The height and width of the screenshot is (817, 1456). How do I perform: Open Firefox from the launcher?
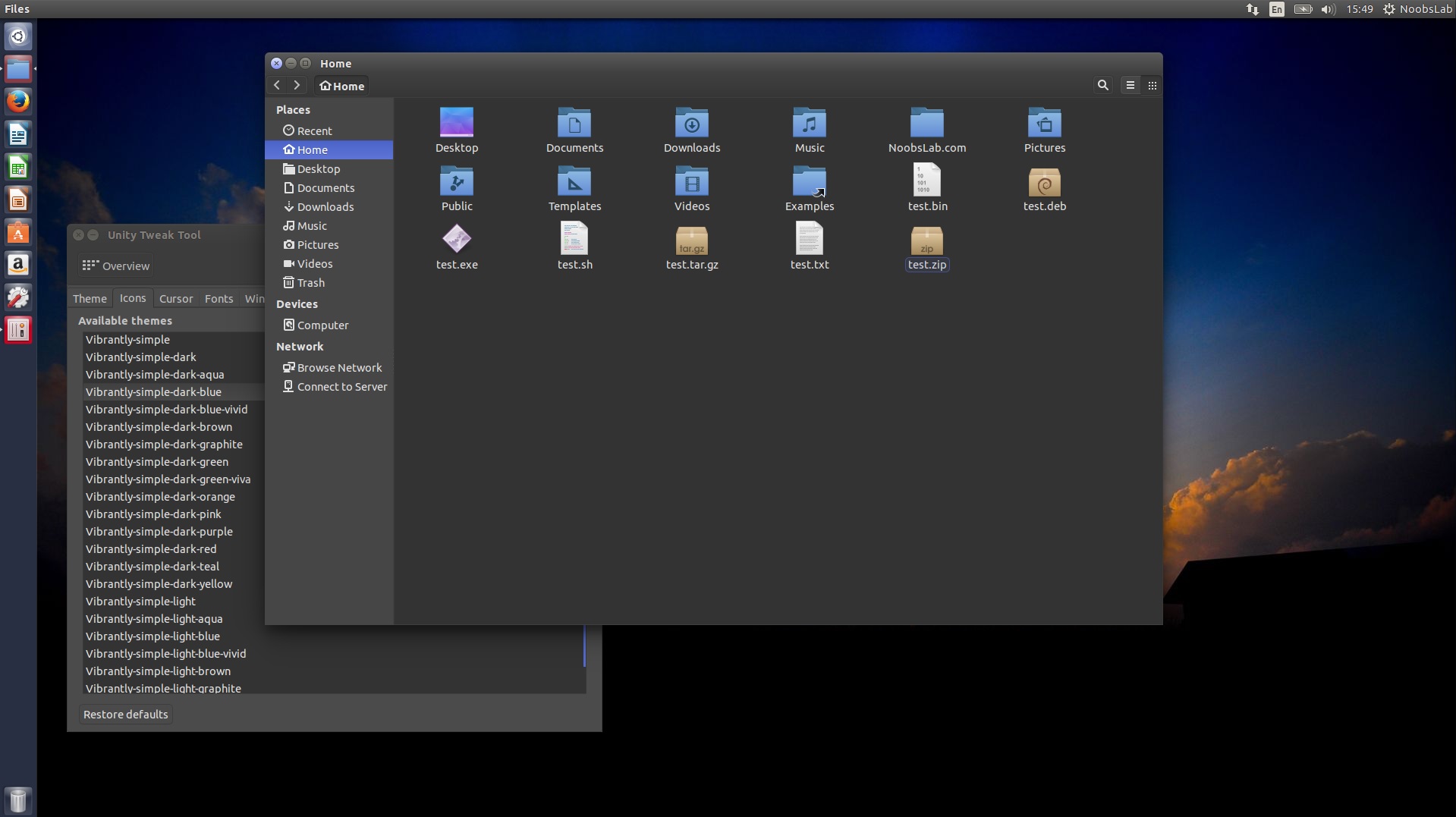coord(18,101)
